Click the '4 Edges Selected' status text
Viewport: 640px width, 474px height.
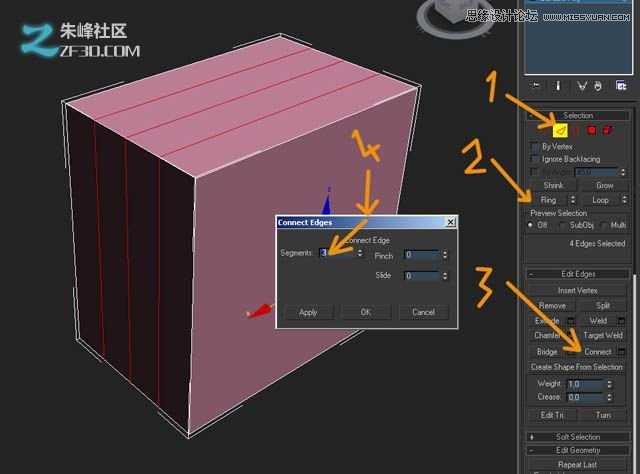point(597,244)
